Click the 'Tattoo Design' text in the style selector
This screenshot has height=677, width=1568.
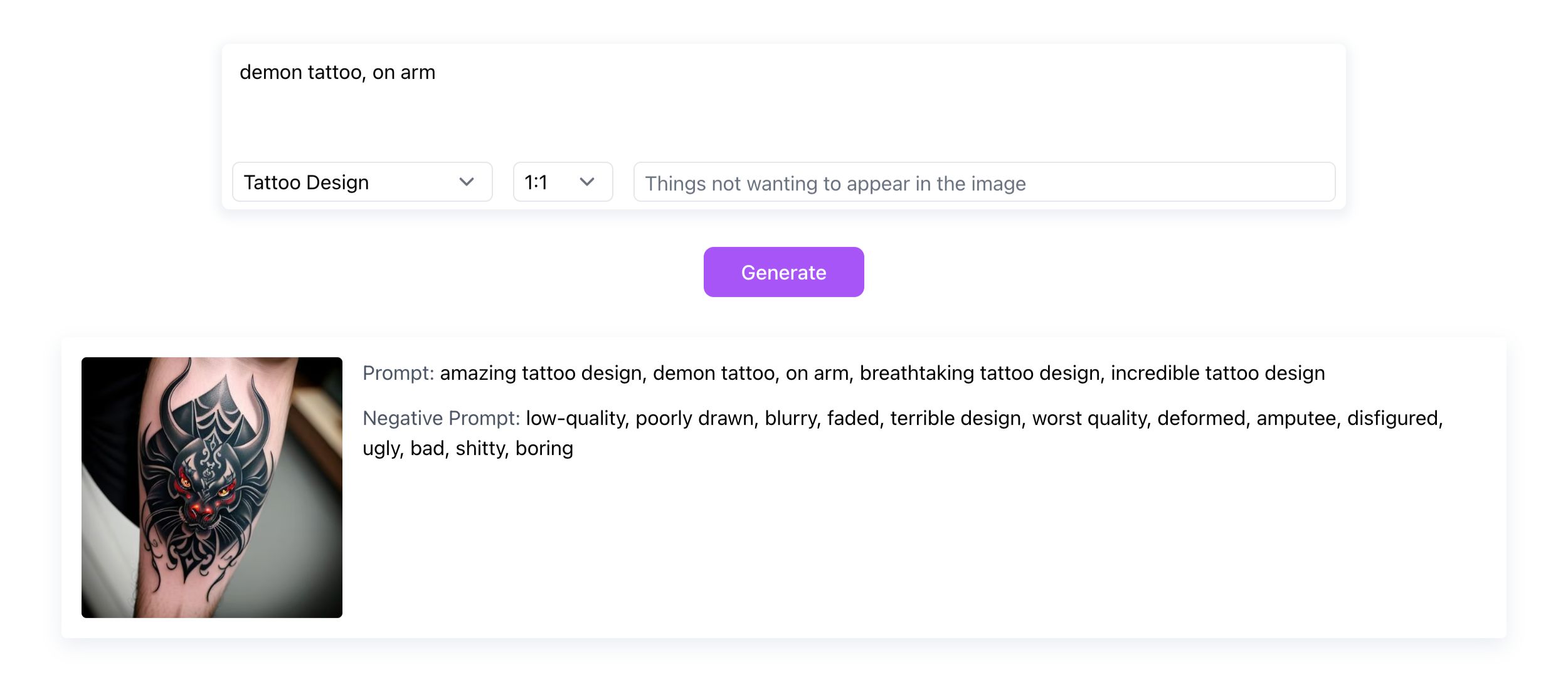point(306,182)
